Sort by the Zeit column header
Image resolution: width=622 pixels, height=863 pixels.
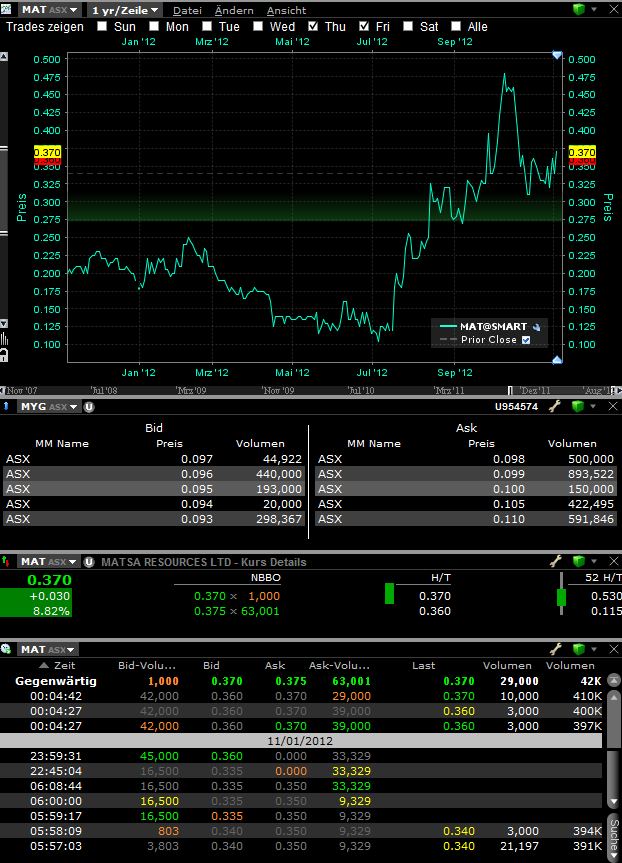(x=57, y=665)
